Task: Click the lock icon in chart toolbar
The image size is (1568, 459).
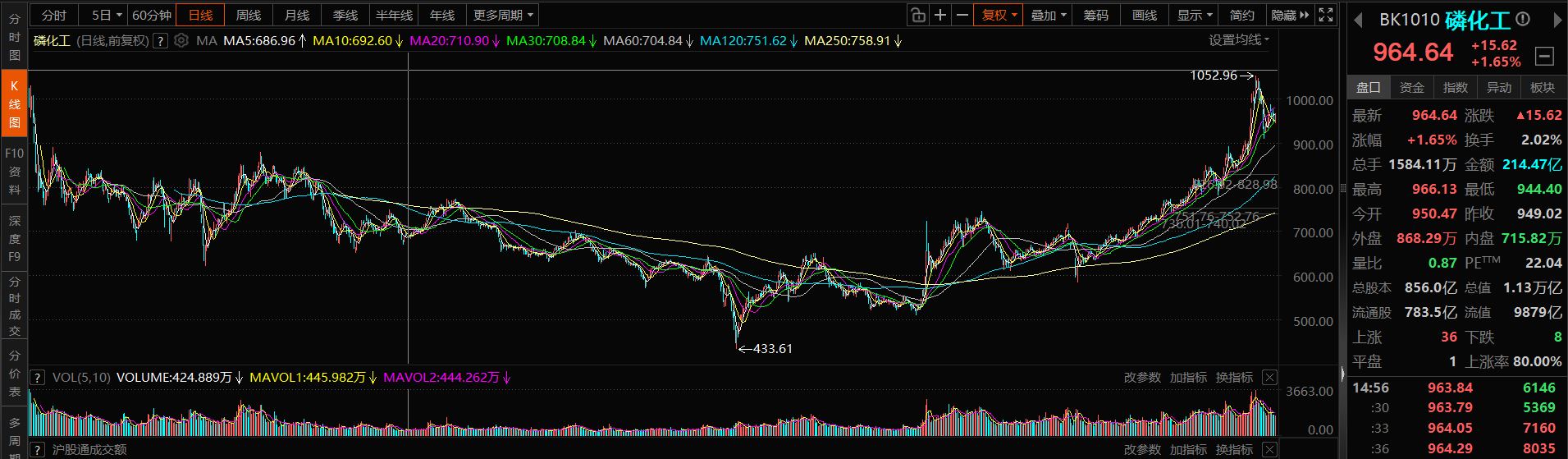Action: (918, 15)
